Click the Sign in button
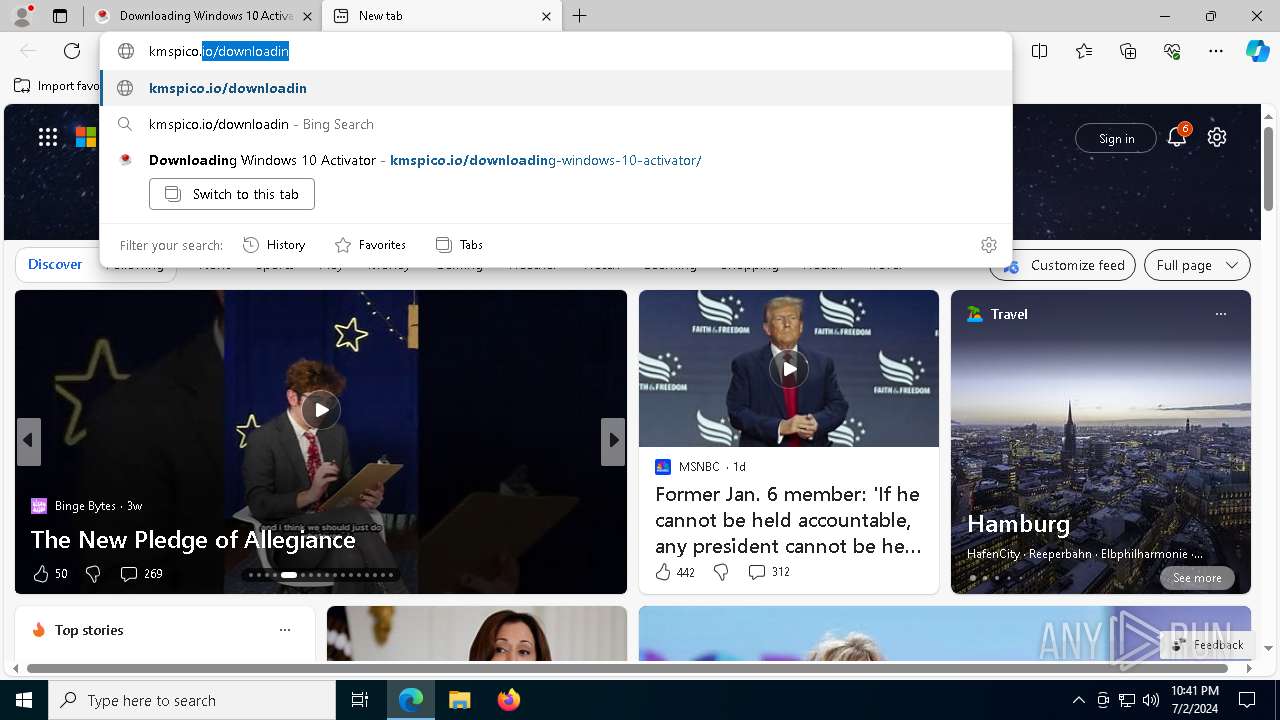The image size is (1280, 720). click(x=1116, y=139)
